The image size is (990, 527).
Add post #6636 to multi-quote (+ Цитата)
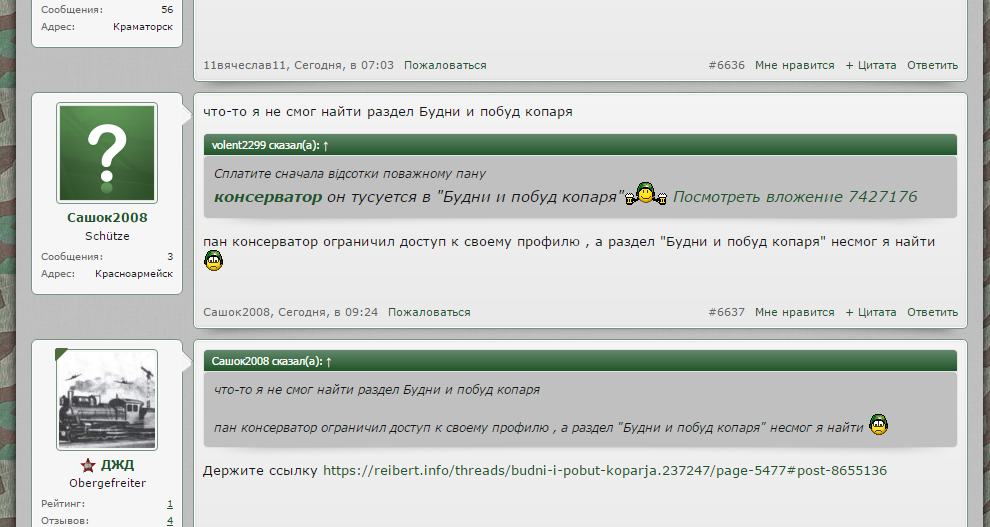coord(871,66)
